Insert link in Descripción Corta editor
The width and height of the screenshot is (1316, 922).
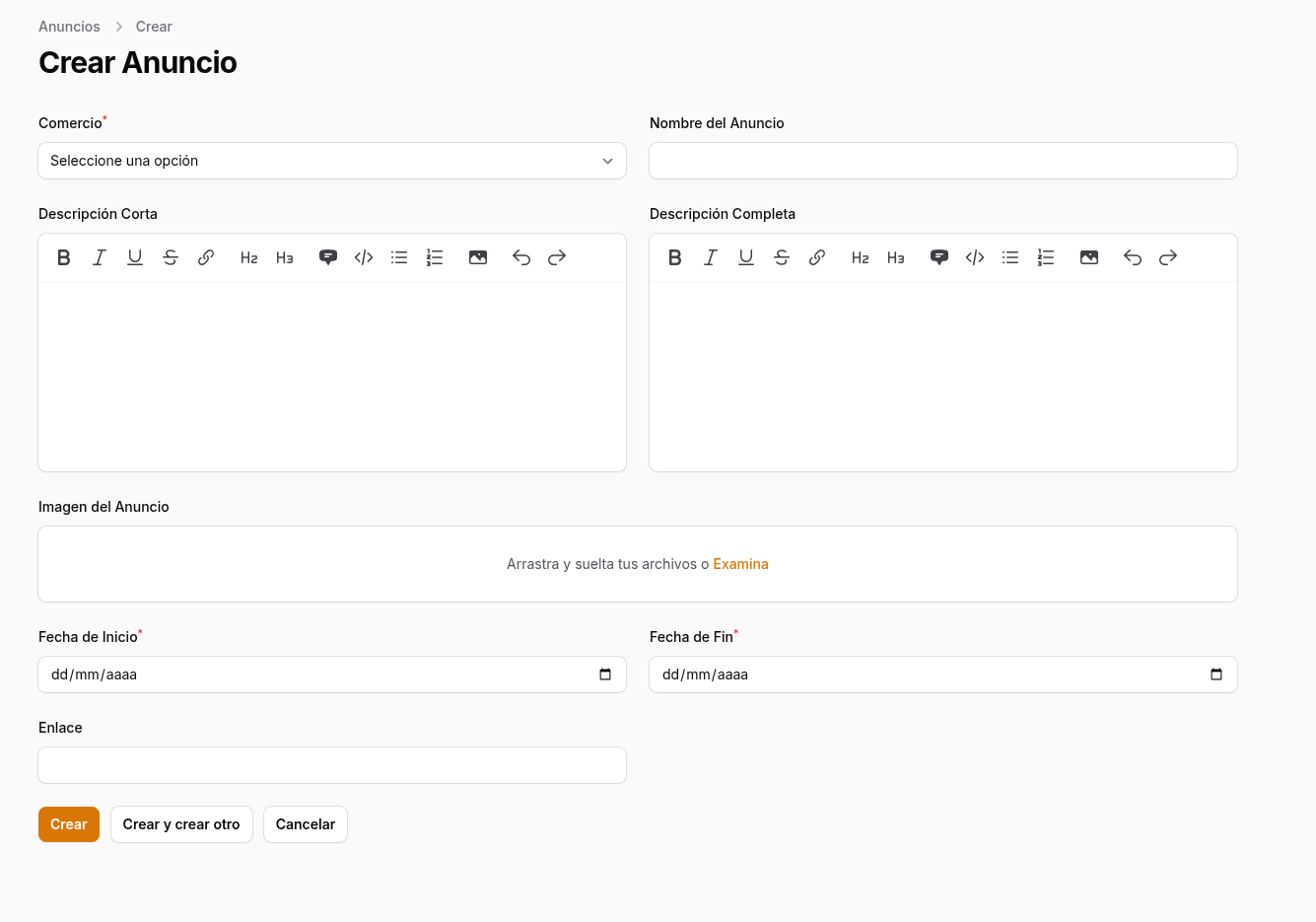click(x=206, y=257)
